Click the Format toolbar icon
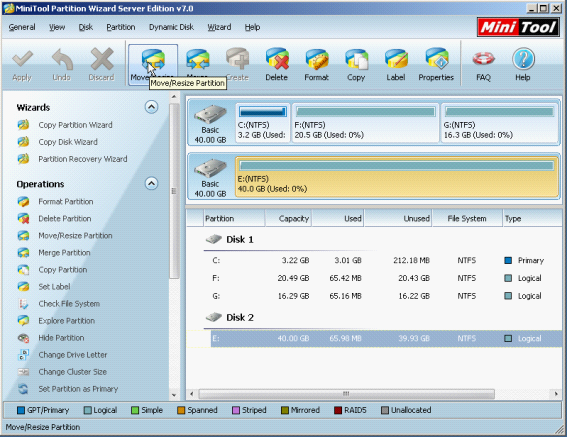This screenshot has width=567, height=437. tap(316, 59)
